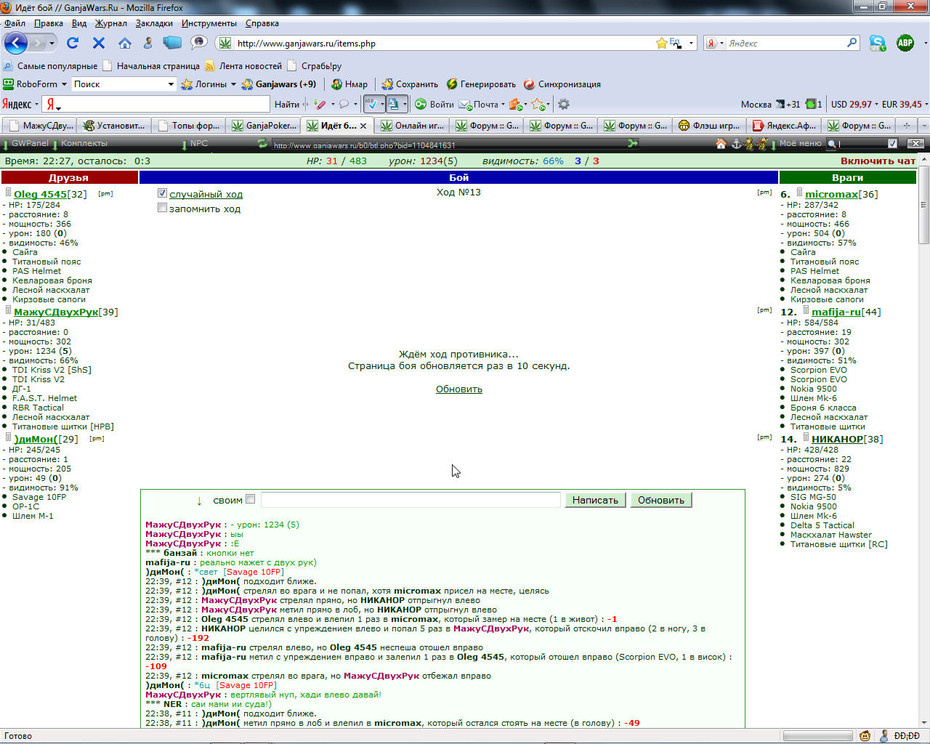Tick the своим checkbox in chat
The image size is (930, 744).
click(250, 500)
